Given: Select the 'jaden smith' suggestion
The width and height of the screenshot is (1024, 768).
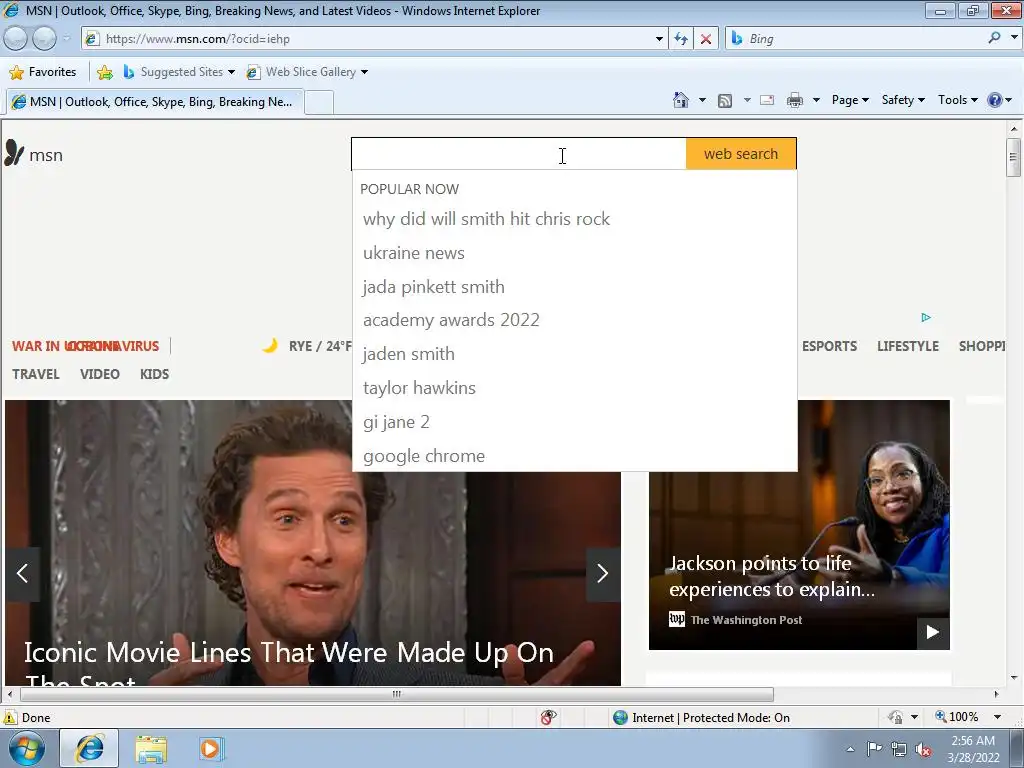Looking at the screenshot, I should (409, 354).
